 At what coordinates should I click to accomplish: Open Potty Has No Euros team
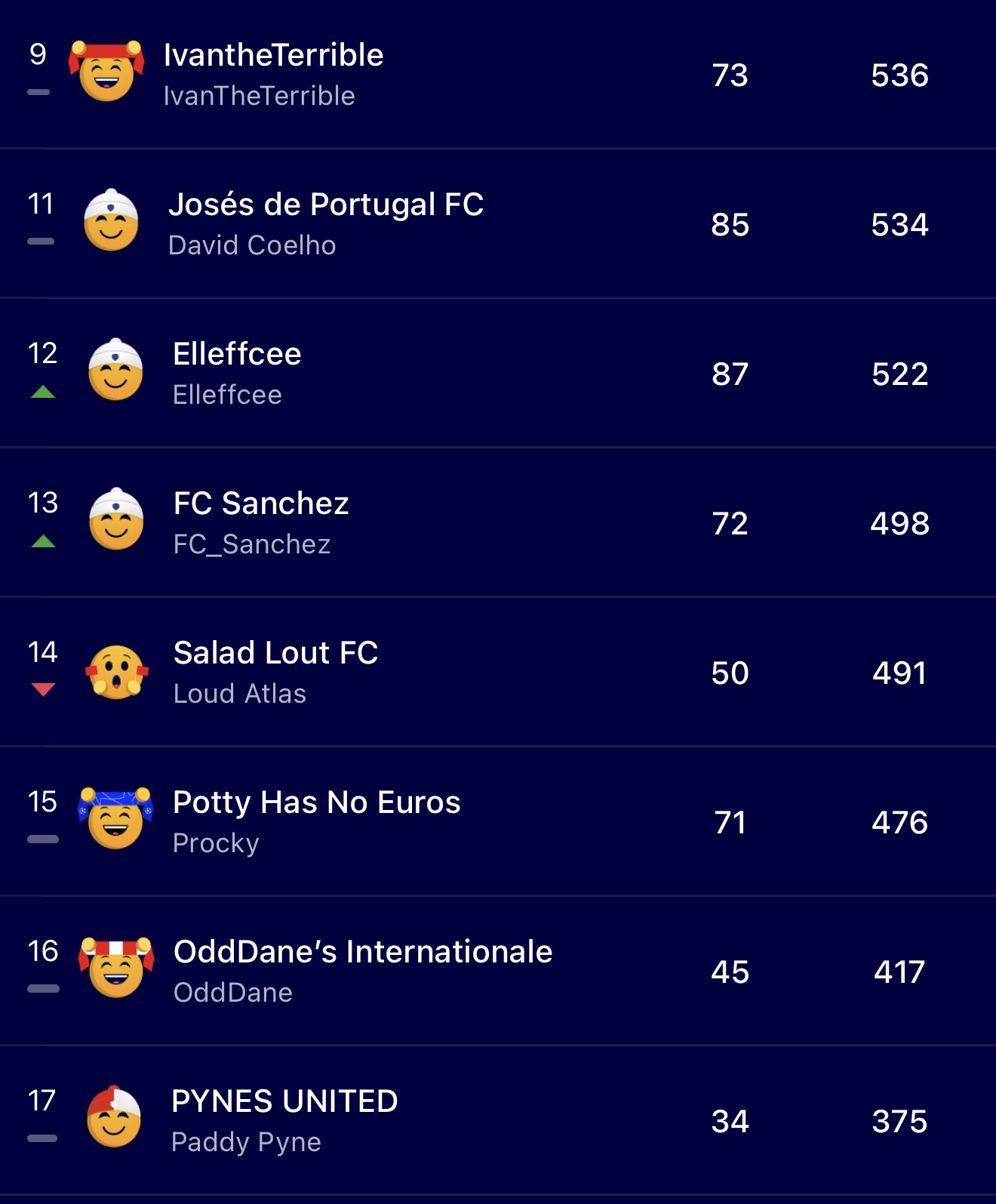tap(316, 802)
